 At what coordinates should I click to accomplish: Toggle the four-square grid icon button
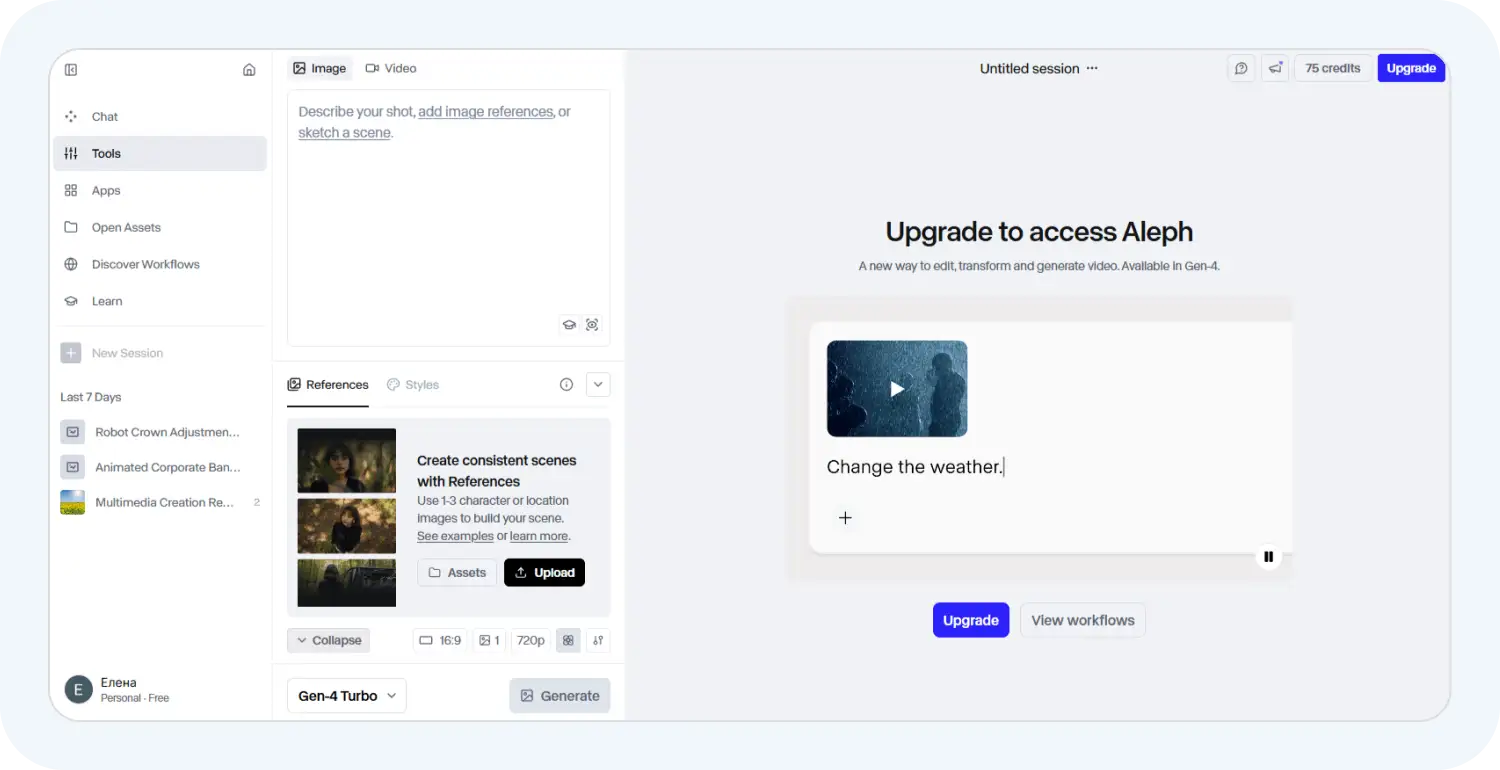tap(569, 641)
